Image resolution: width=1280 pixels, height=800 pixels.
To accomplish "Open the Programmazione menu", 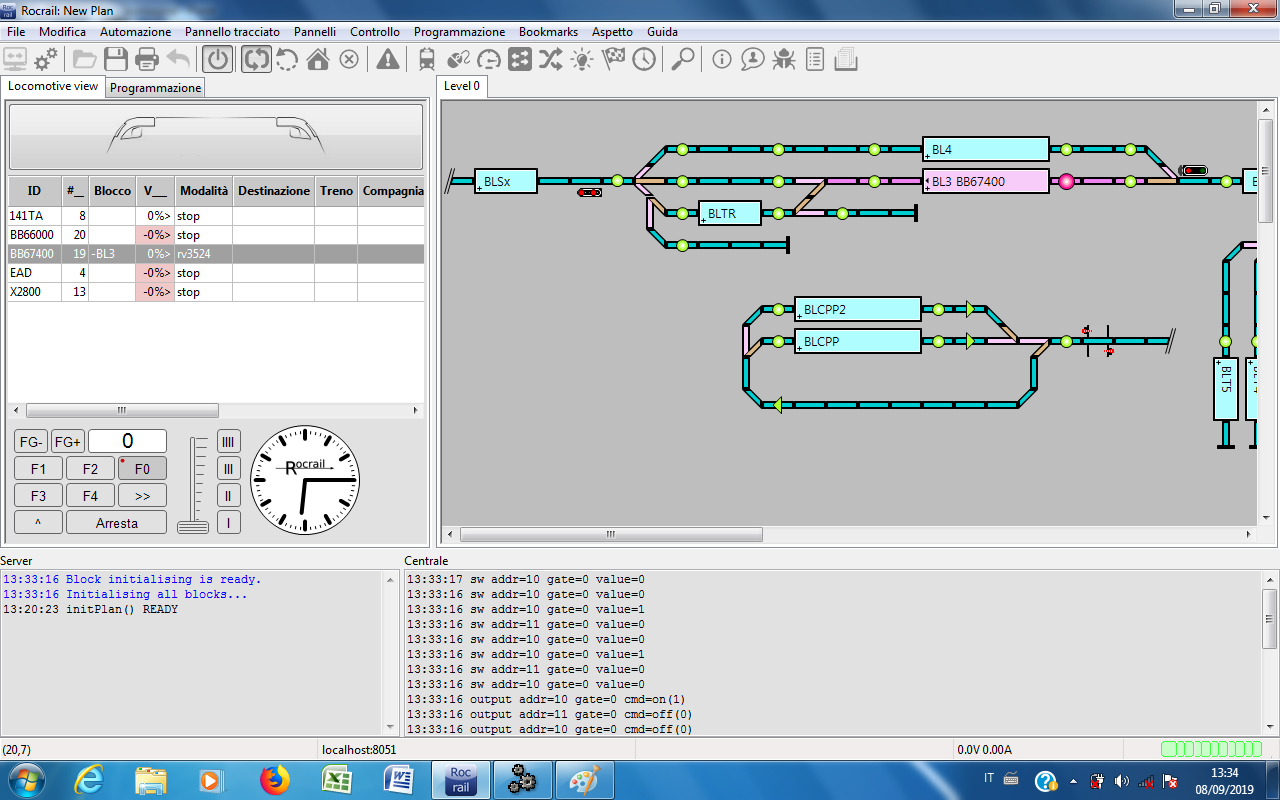I will 460,32.
